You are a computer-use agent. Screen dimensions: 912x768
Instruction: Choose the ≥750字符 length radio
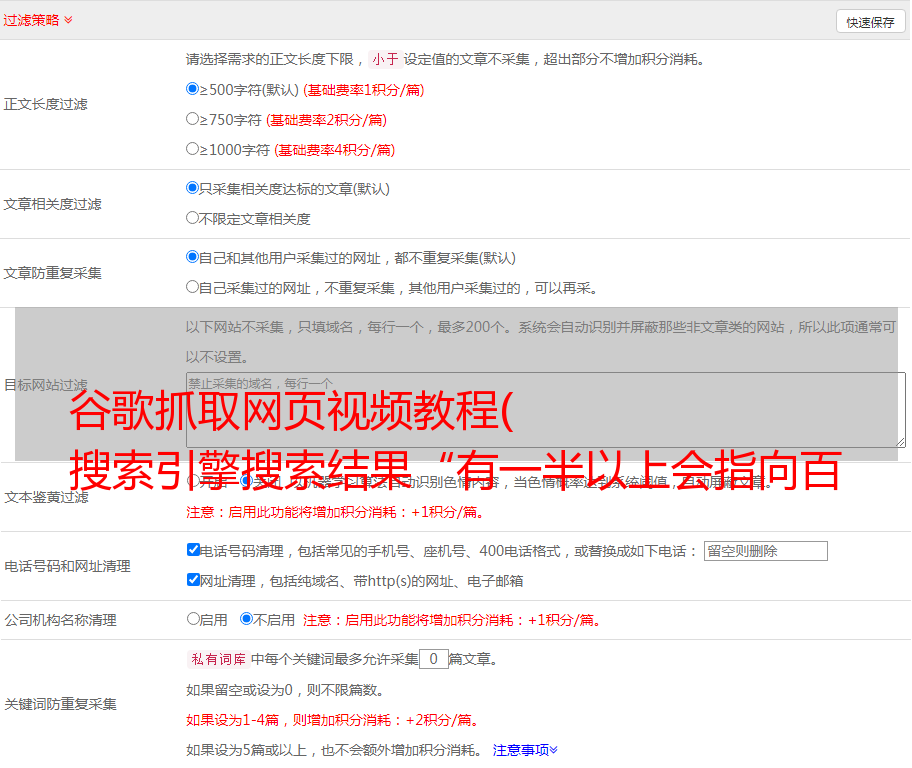pyautogui.click(x=193, y=119)
